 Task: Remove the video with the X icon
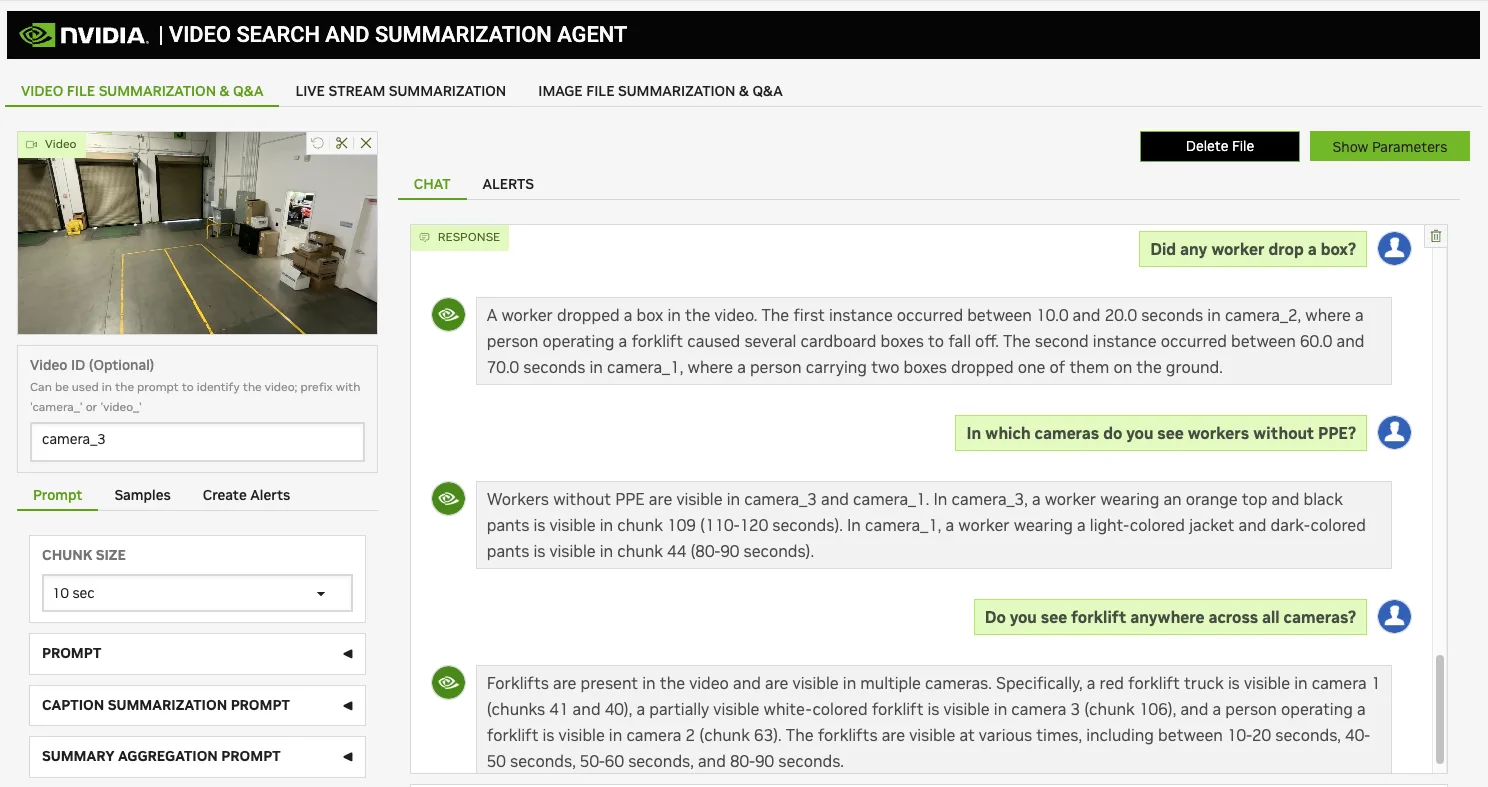pos(366,143)
